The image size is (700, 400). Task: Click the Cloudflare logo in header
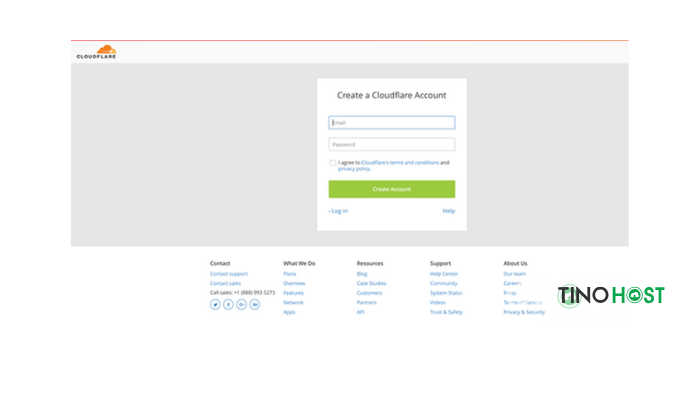(96, 52)
